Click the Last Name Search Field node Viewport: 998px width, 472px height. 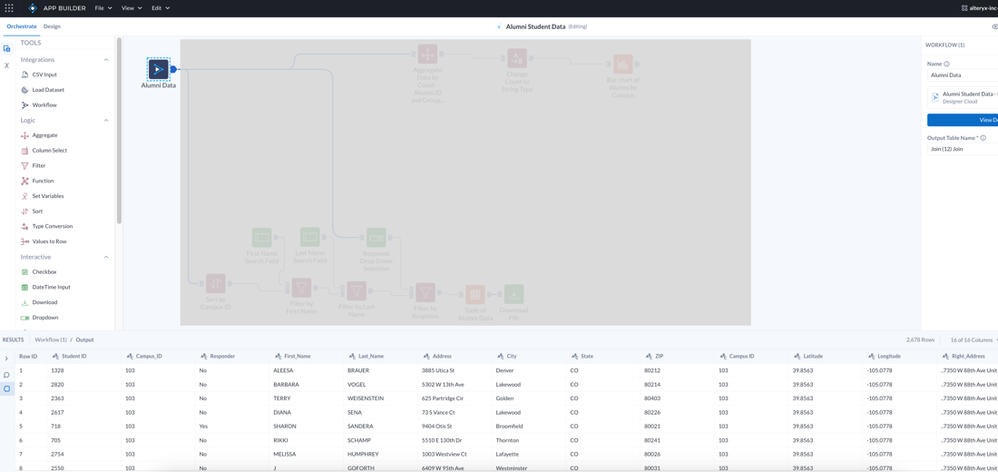(310, 237)
